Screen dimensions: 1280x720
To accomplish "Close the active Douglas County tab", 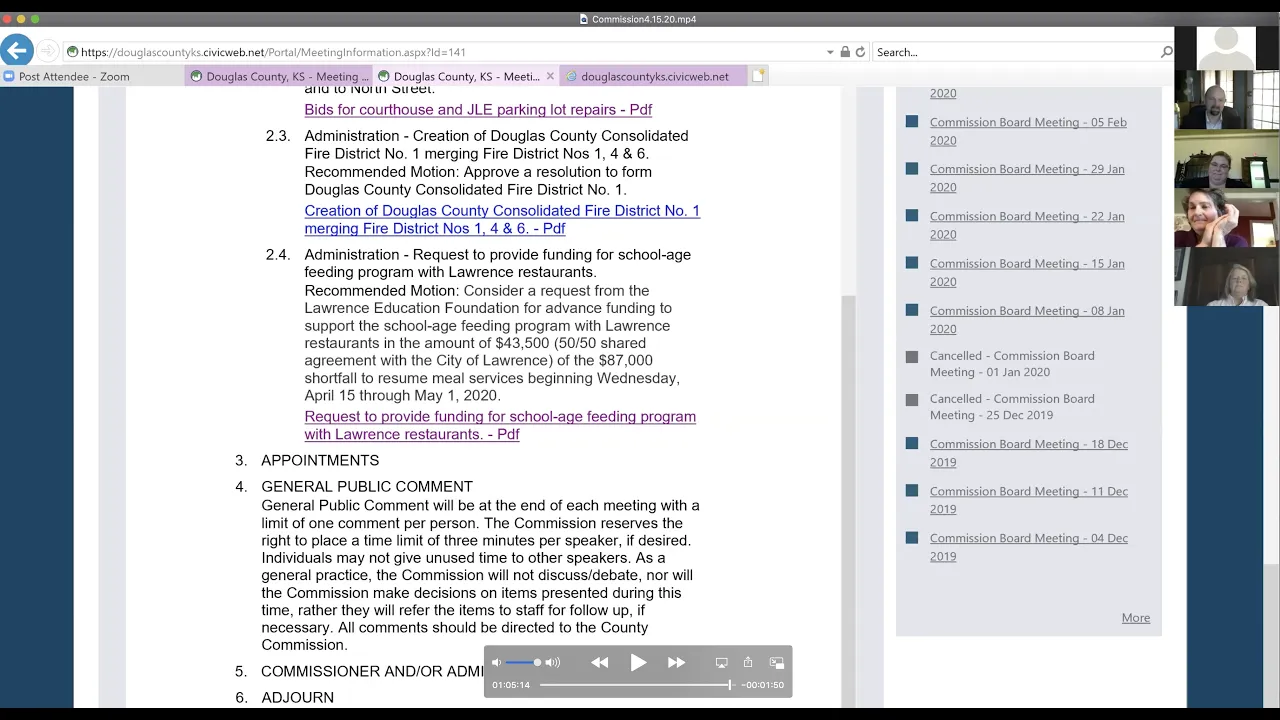I will coord(550,76).
